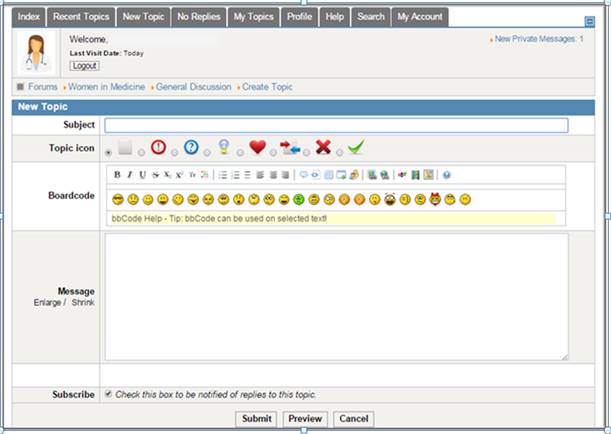The image size is (611, 434).
Task: Open the No Replies tab
Action: pyautogui.click(x=199, y=17)
